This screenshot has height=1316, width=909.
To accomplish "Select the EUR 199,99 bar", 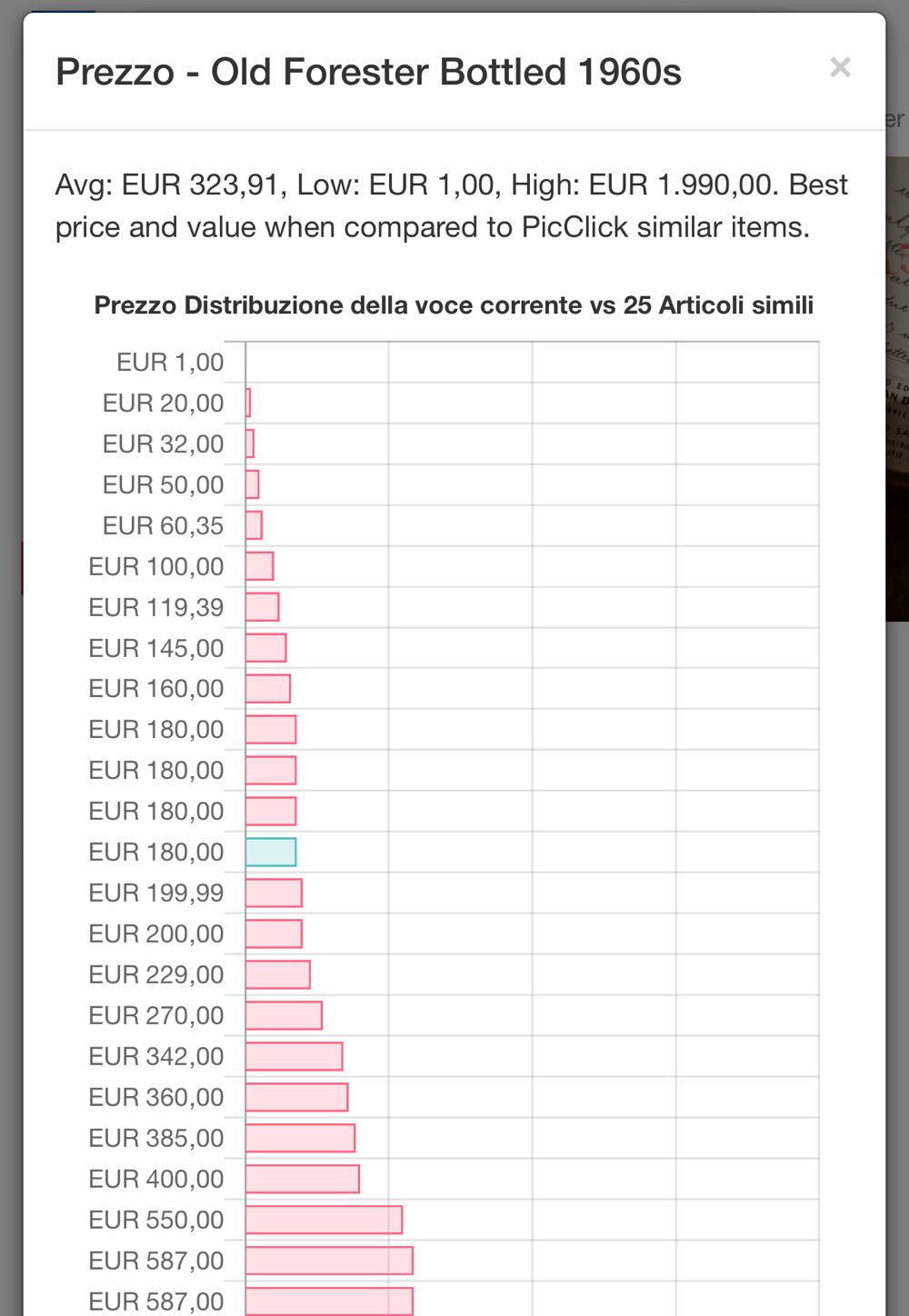I will pyautogui.click(x=274, y=892).
